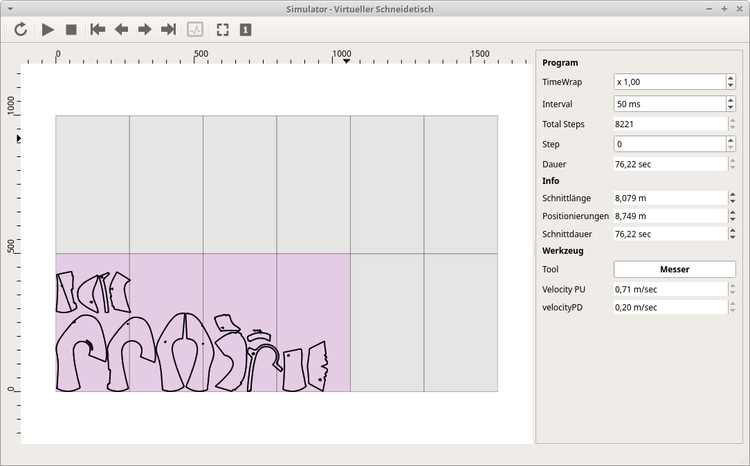The height and width of the screenshot is (466, 750).
Task: Click the reload simulation icon
Action: (21, 30)
